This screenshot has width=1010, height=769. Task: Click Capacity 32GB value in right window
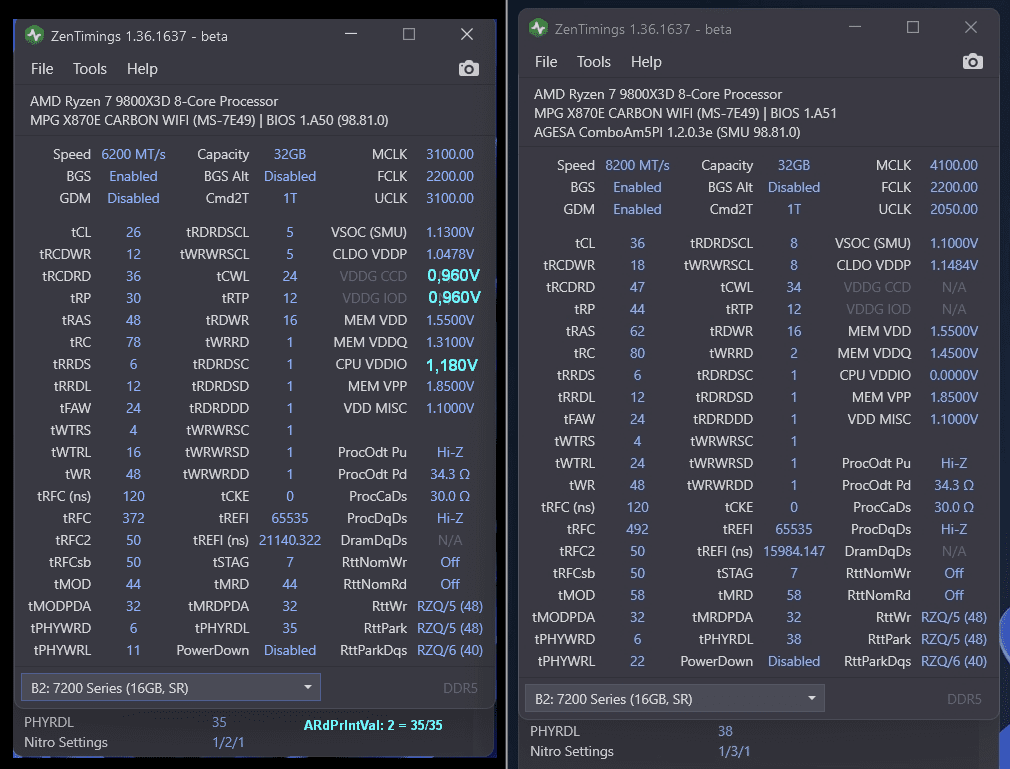tap(794, 166)
